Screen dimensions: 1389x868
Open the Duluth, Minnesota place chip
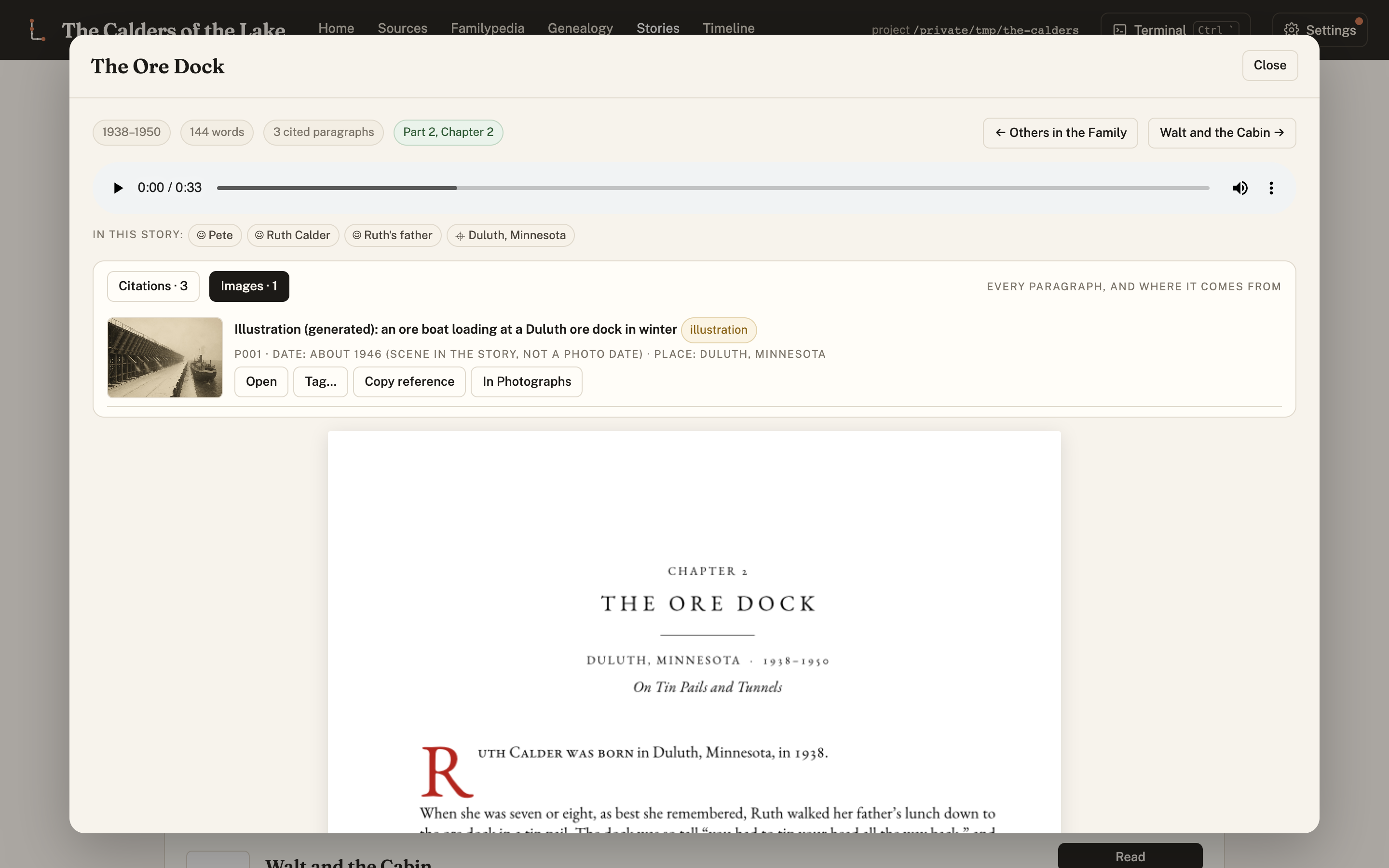(x=510, y=235)
